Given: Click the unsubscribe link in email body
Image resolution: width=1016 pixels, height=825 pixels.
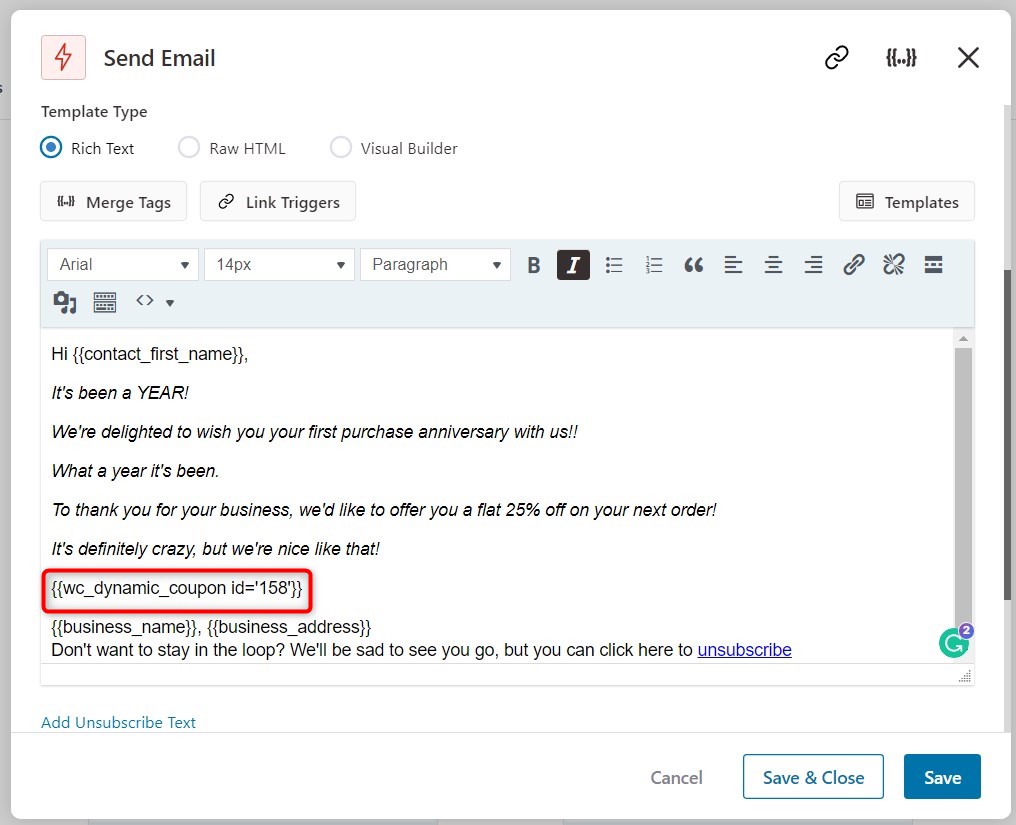Looking at the screenshot, I should click(x=745, y=649).
